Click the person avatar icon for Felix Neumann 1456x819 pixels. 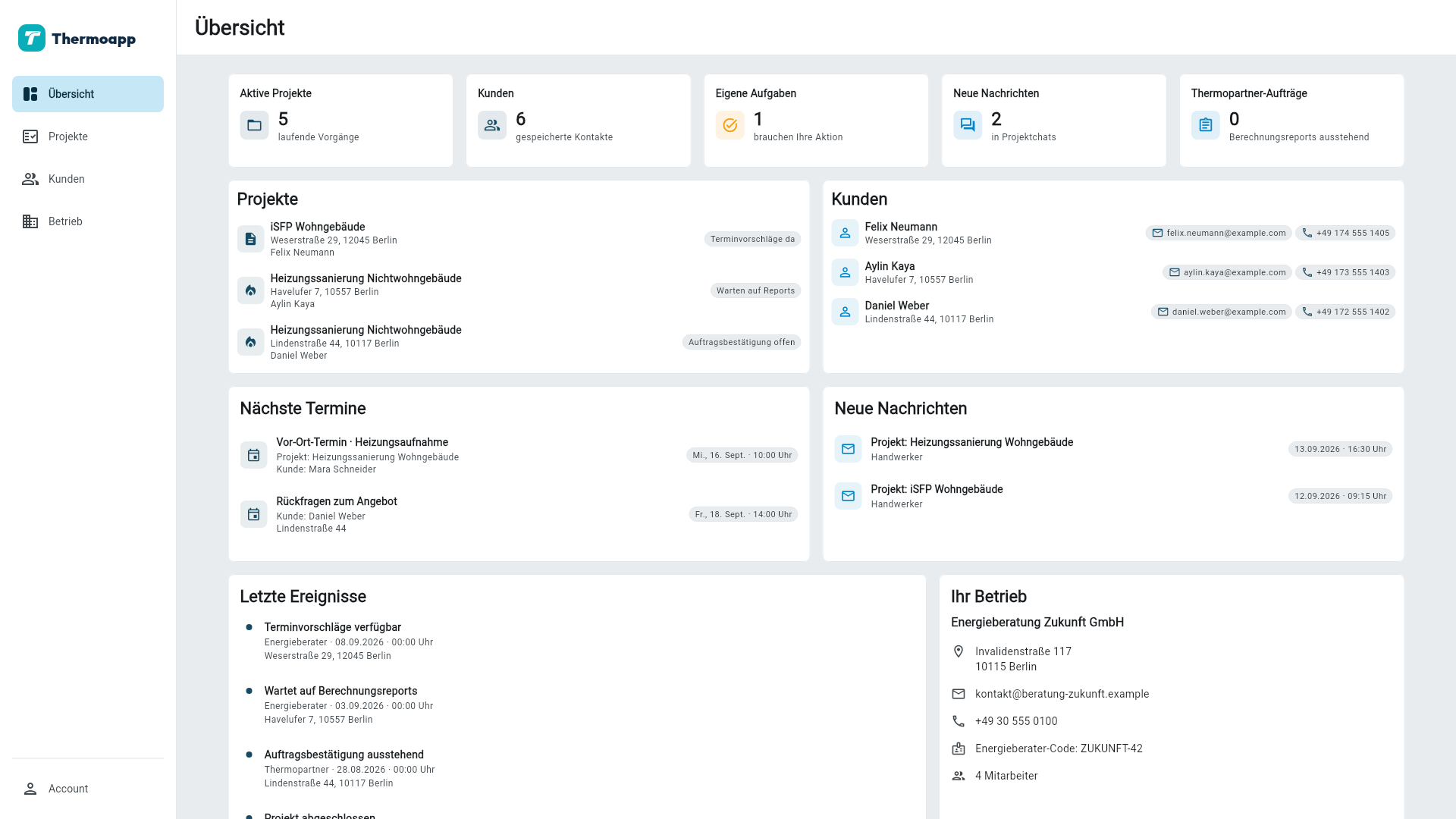(845, 233)
